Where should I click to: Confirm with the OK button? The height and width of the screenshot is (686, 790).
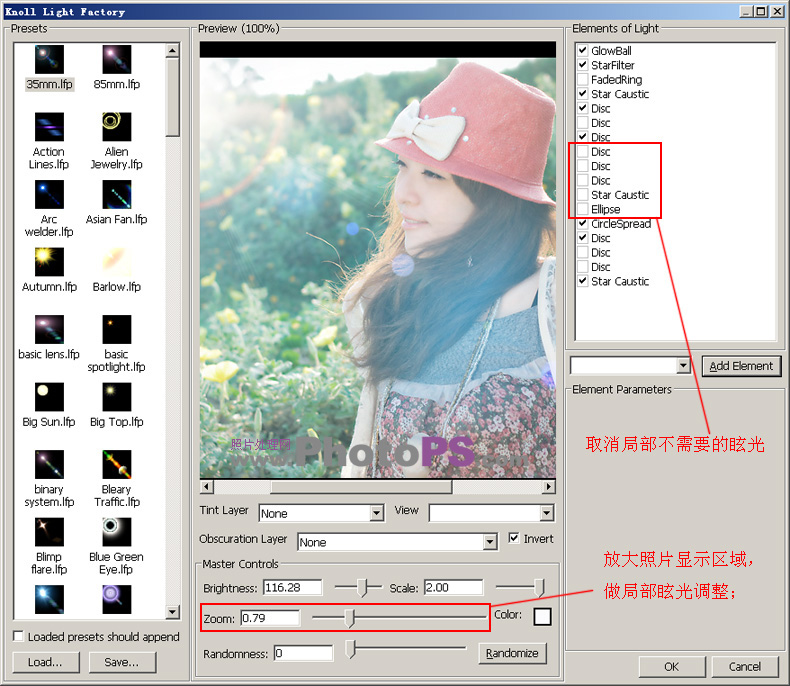click(672, 666)
